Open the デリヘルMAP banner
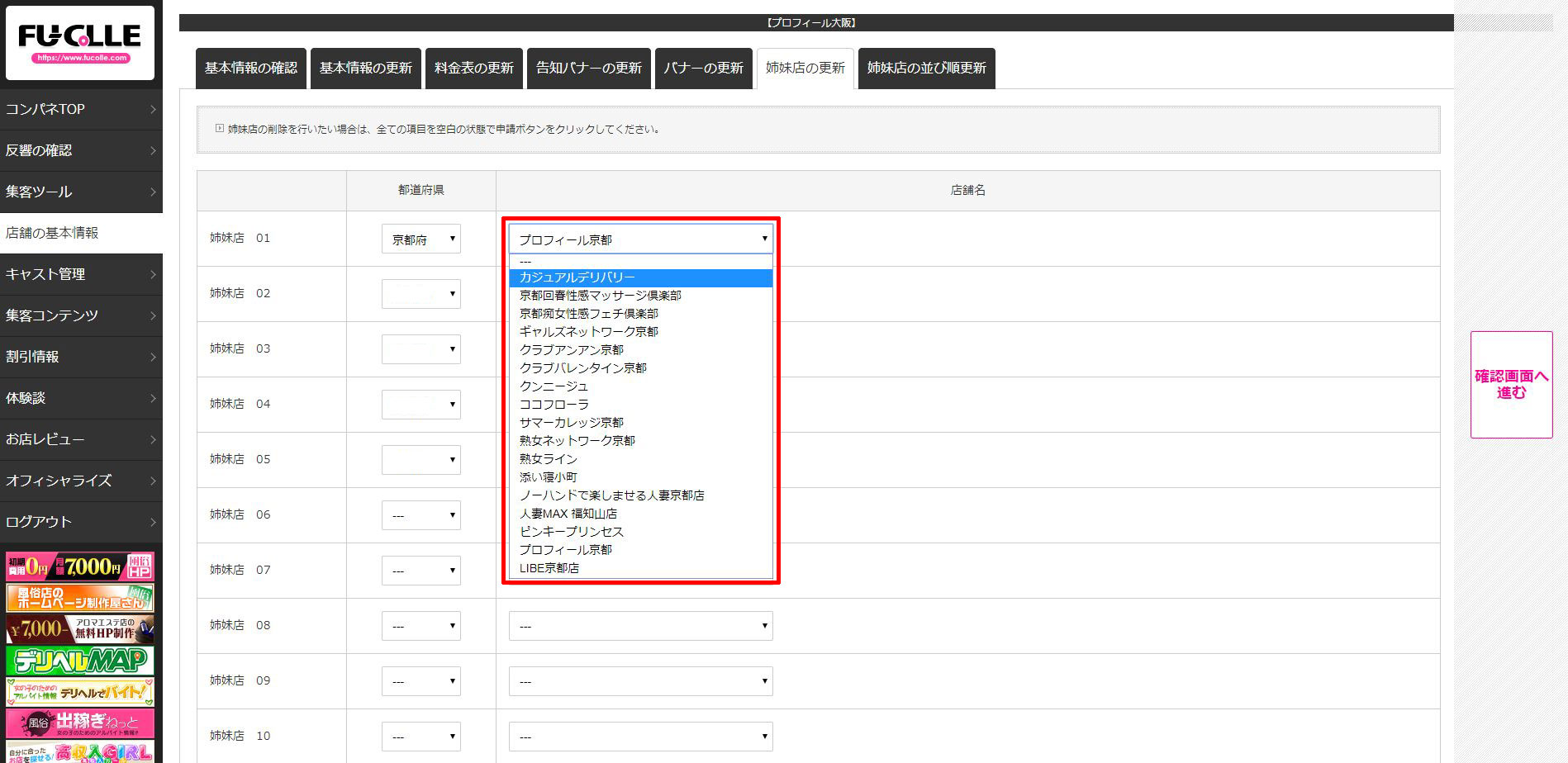This screenshot has height=763, width=1568. click(x=80, y=661)
